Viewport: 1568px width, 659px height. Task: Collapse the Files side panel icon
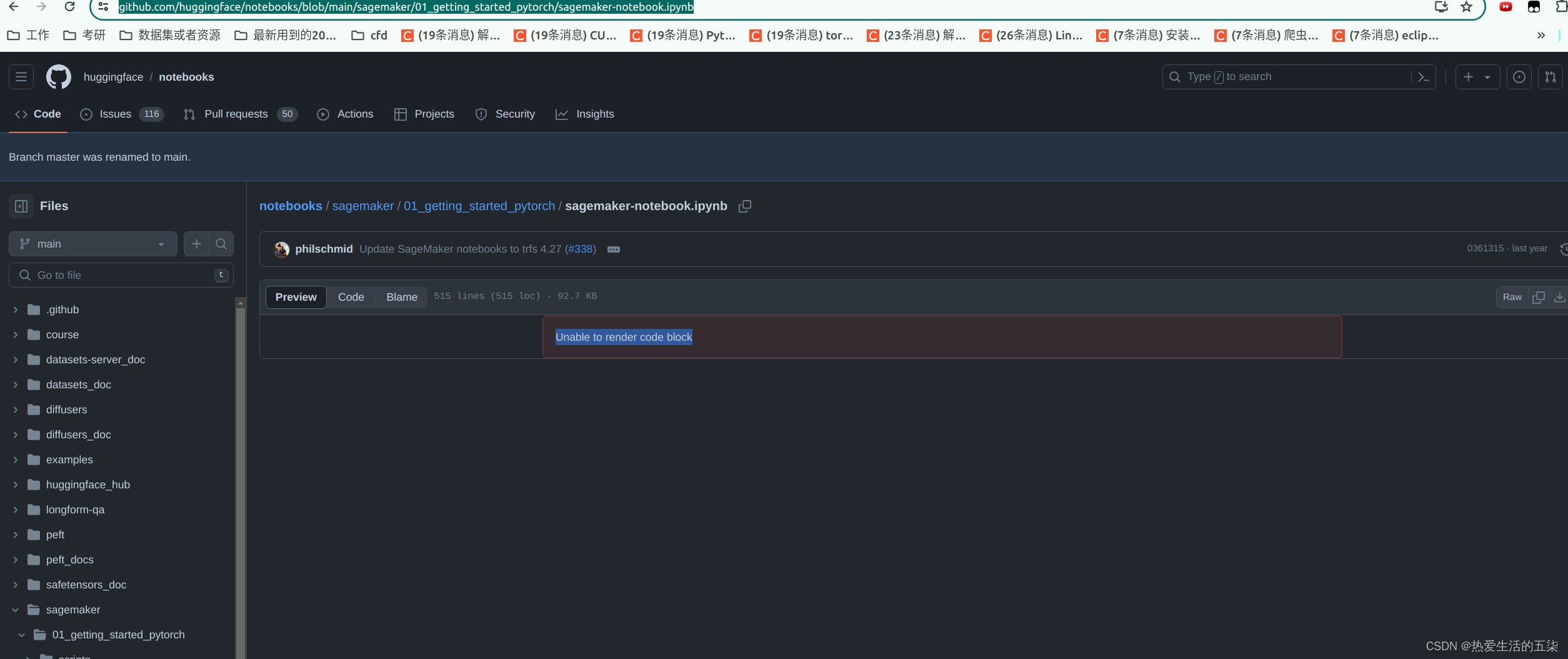21,206
